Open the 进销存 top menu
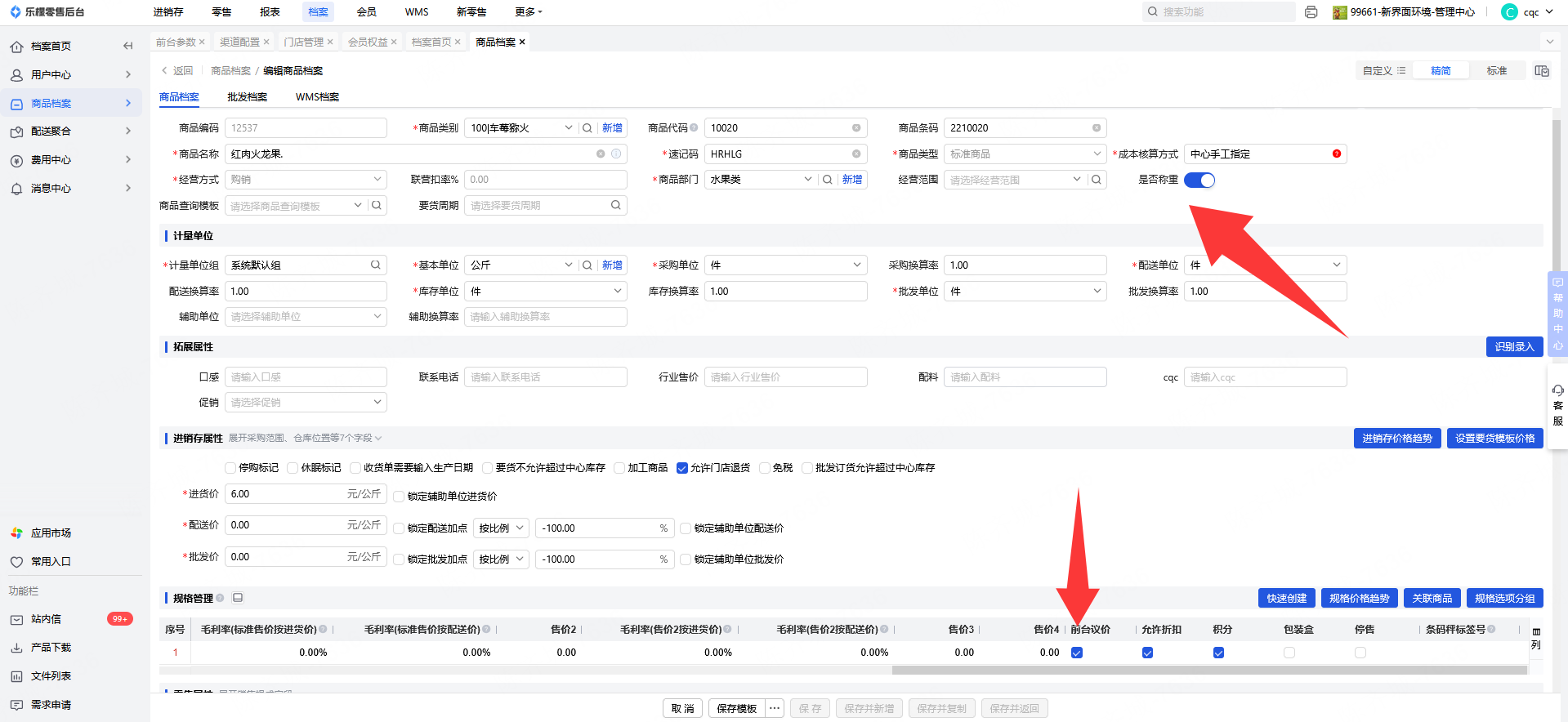 pyautogui.click(x=168, y=12)
